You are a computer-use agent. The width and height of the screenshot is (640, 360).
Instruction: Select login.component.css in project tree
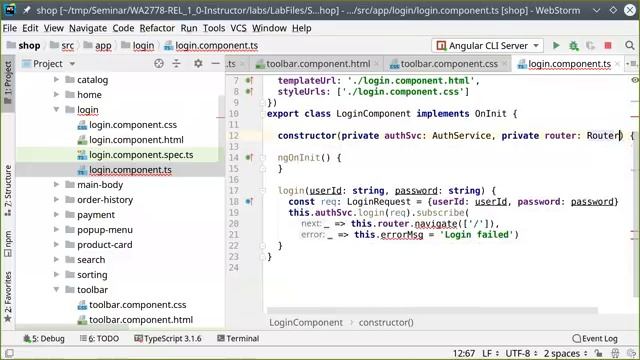pos(133,124)
